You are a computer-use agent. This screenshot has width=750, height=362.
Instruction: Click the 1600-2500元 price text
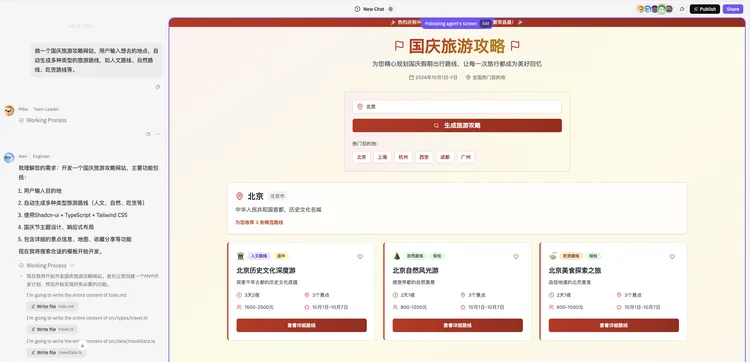259,307
